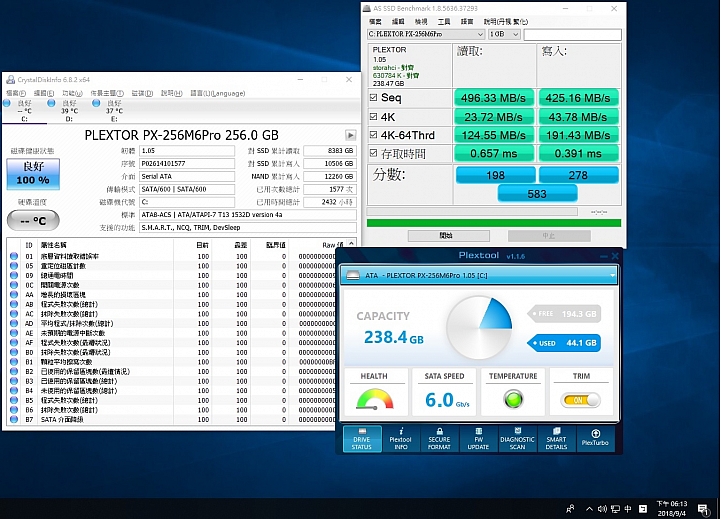Viewport: 721px width, 519px height.
Task: Click blue status circle for SMART ID 01
Action: [x=14, y=256]
